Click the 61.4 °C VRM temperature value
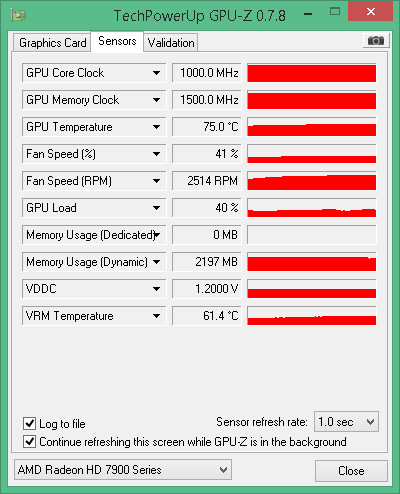The height and width of the screenshot is (494, 400). (x=207, y=316)
